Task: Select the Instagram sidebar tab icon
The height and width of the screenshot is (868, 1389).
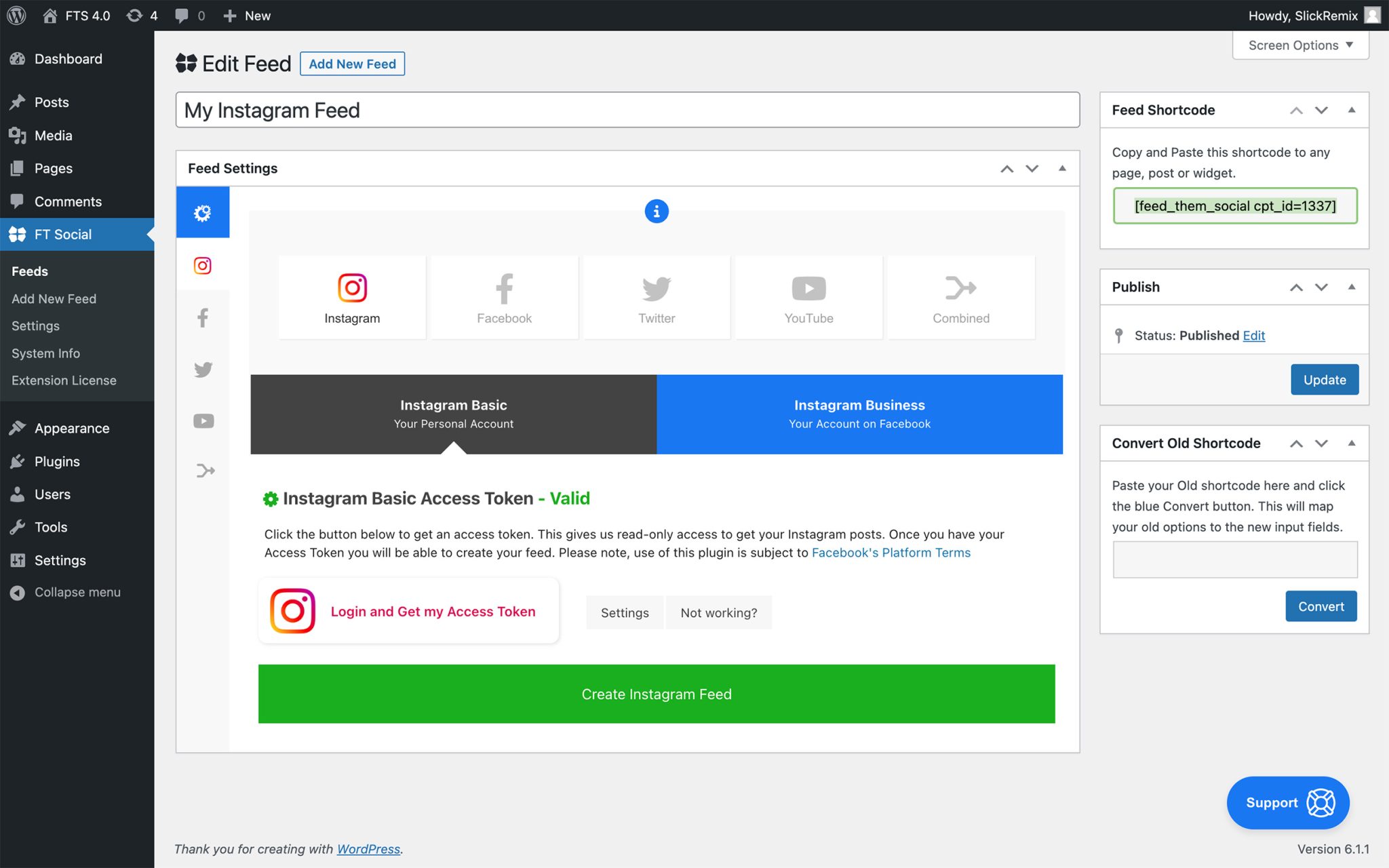Action: coord(203,265)
